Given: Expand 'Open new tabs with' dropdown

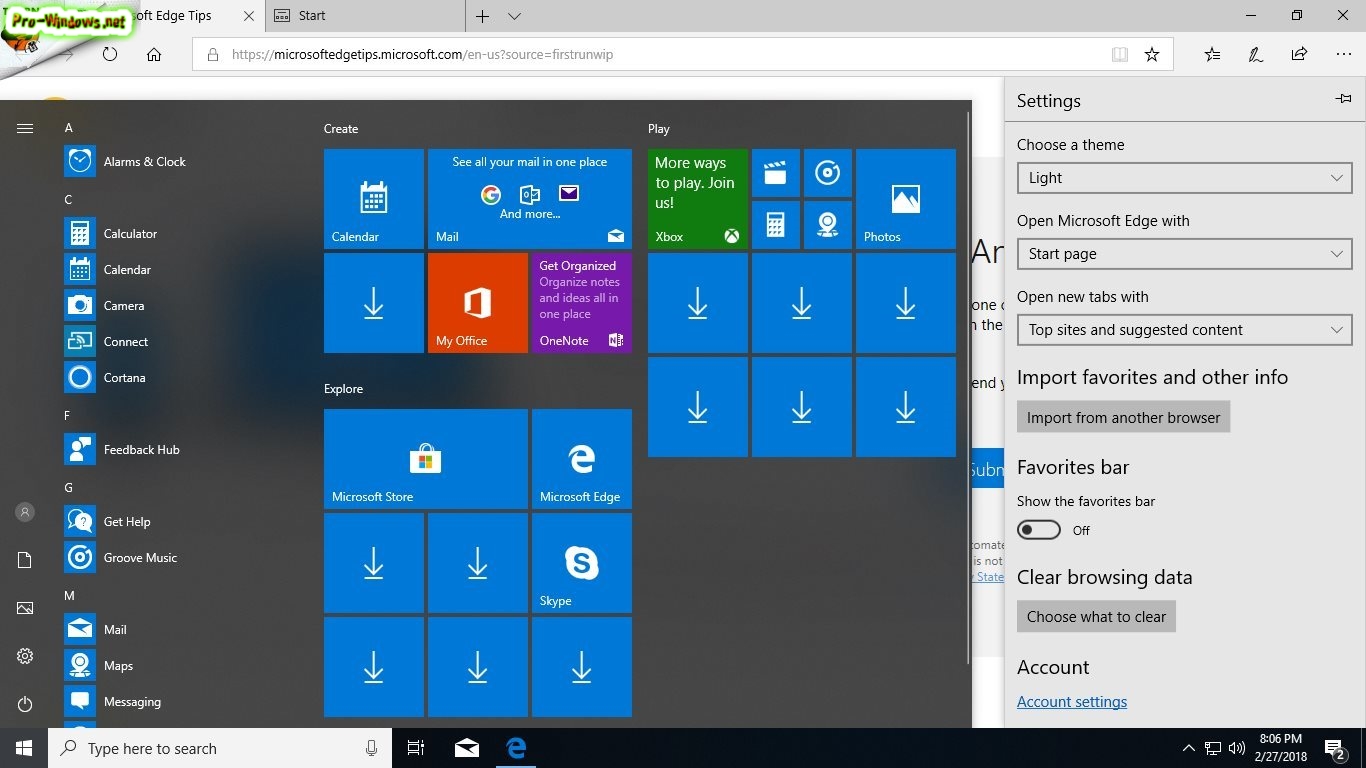Looking at the screenshot, I should (x=1184, y=330).
